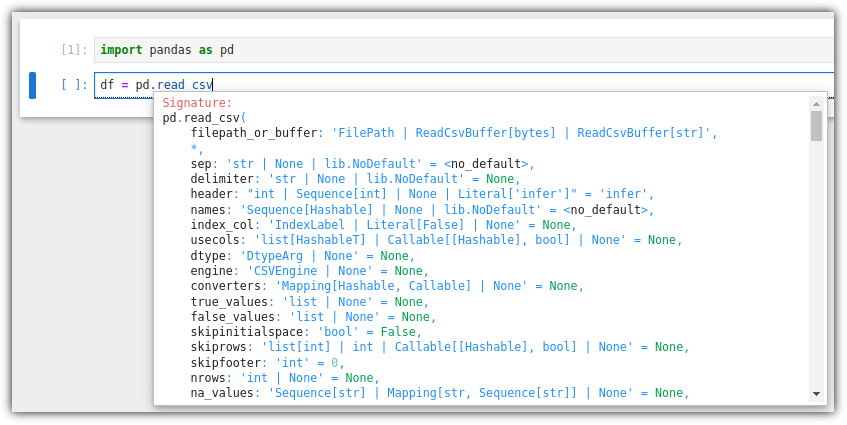Select the [1]: cell prompt

(x=74, y=50)
